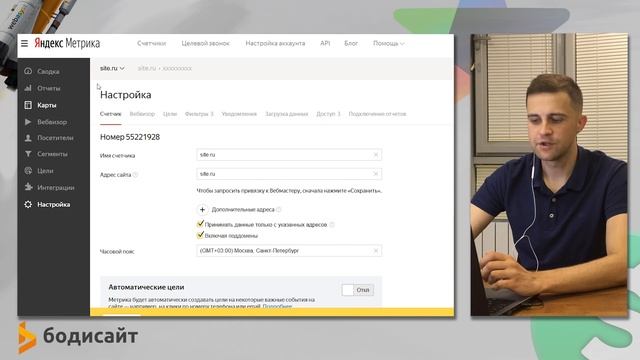Click the Посетители person icon
Viewport: 640px width, 360px height.
28,138
